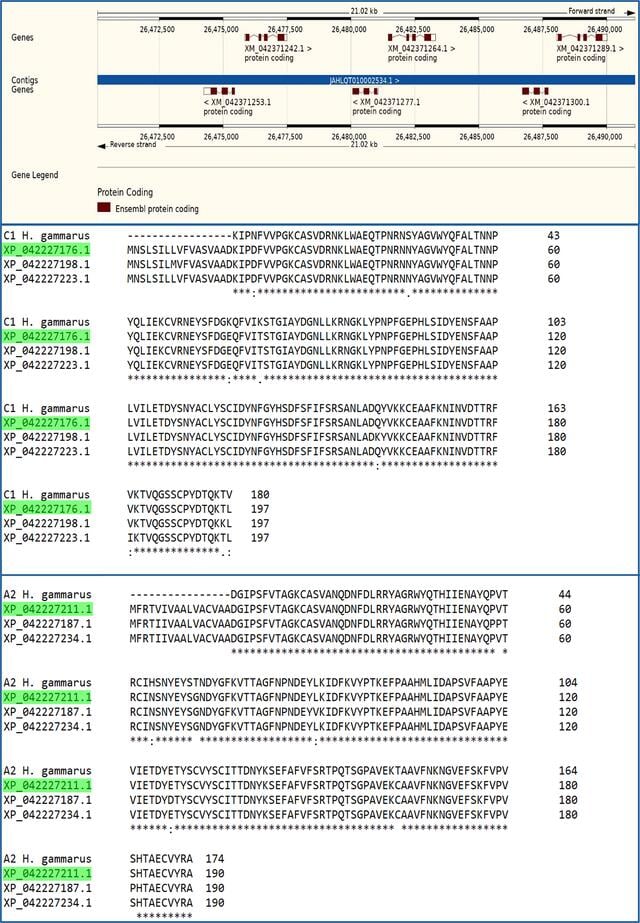This screenshot has height=923, width=640.
Task: Open the XM_042371264.1 transcript label
Action: [422, 49]
